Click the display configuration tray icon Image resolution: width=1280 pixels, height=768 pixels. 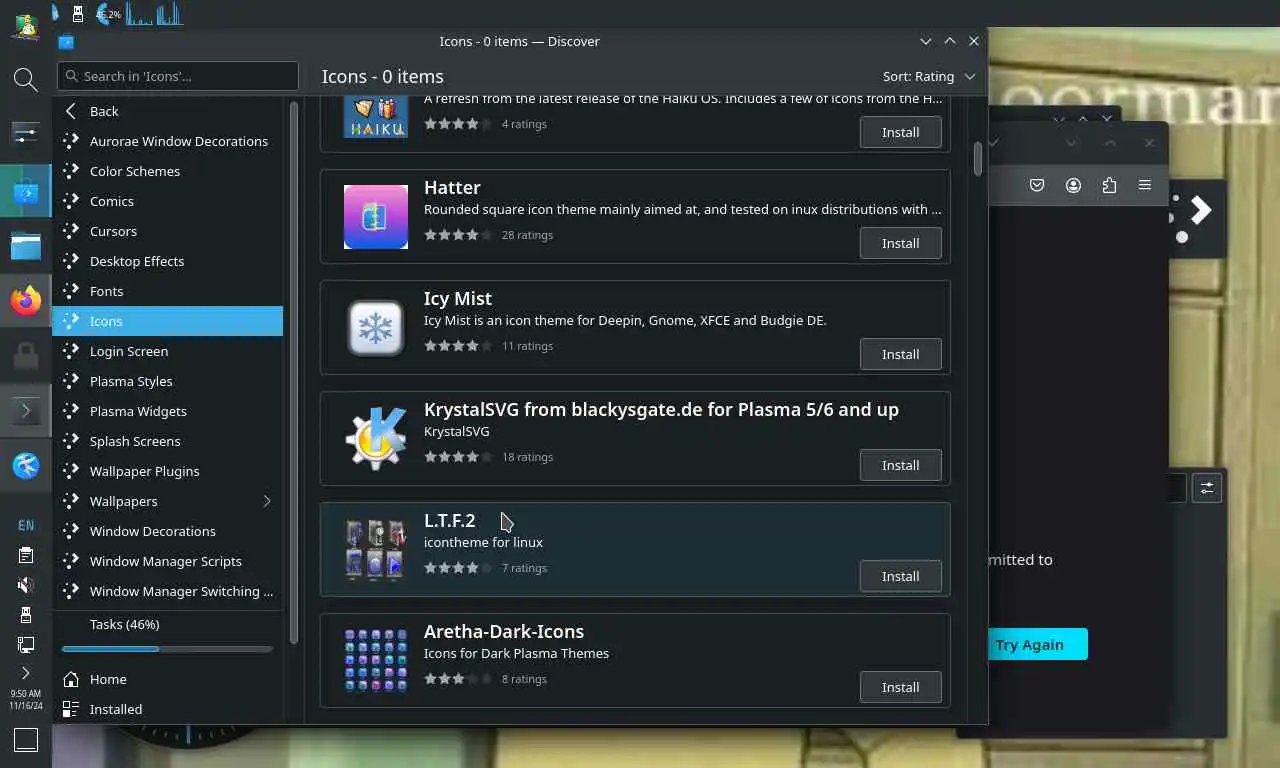coord(26,644)
